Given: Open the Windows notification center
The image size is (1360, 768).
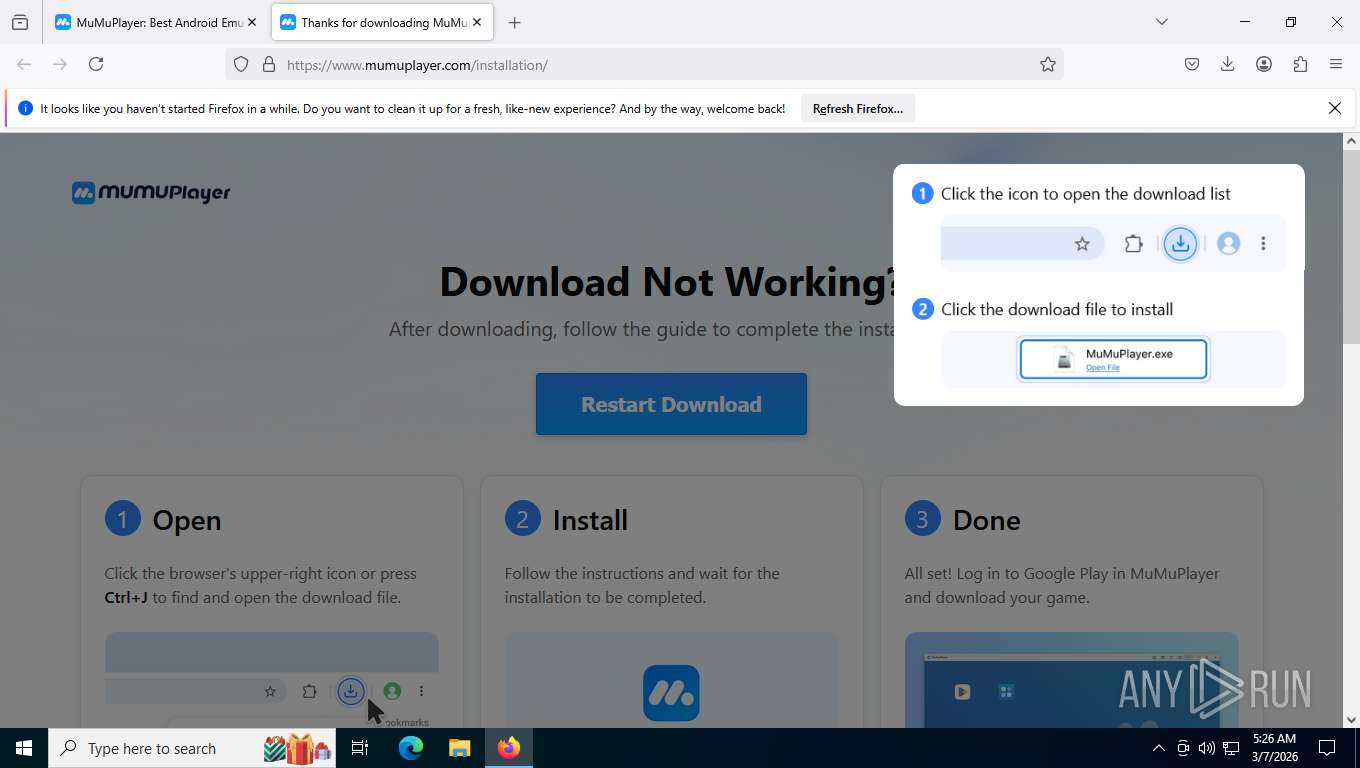Looking at the screenshot, I should coord(1327,748).
